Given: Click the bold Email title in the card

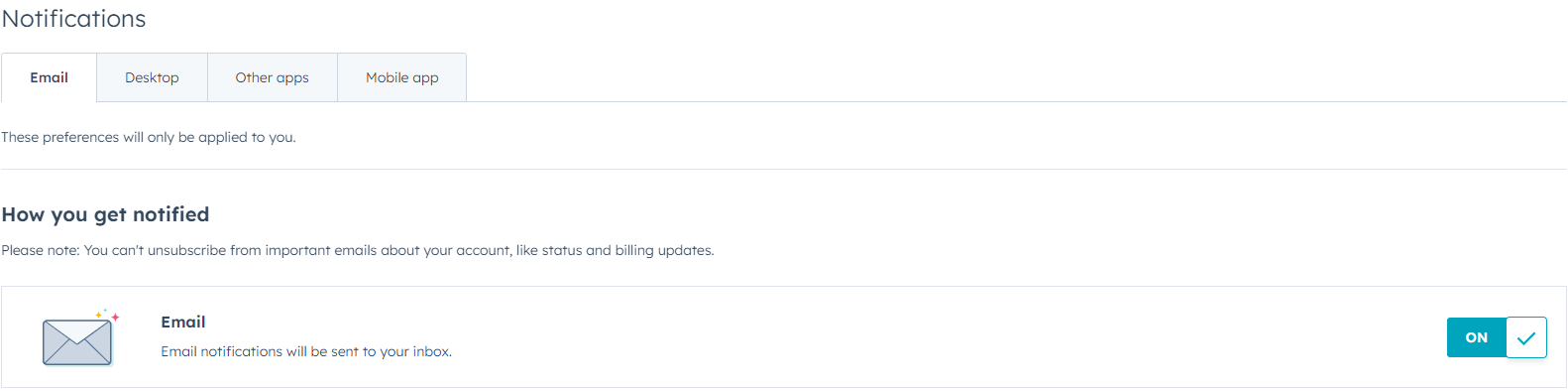Looking at the screenshot, I should 183,322.
